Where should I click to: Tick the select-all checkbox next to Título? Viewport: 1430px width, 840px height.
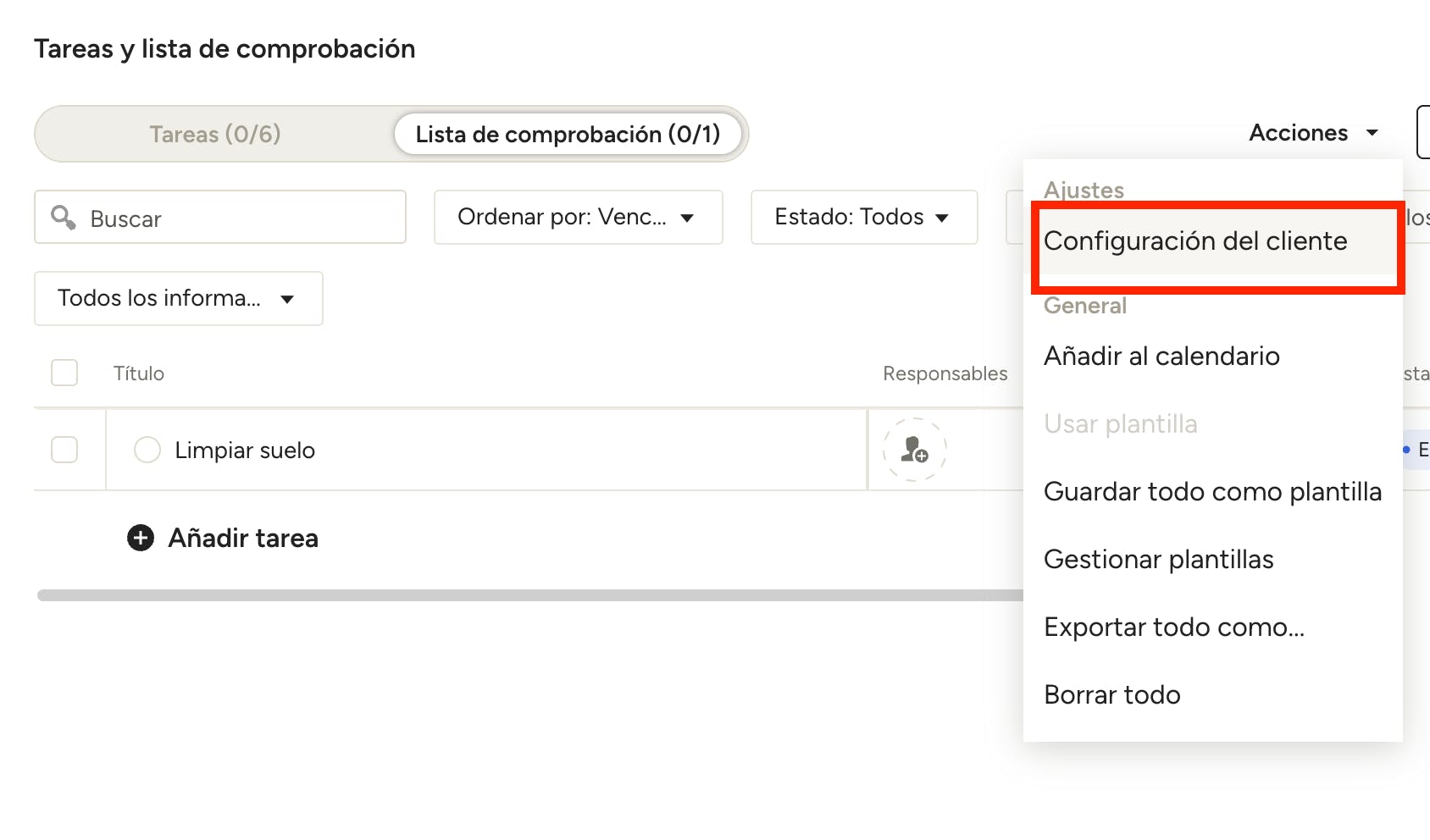(64, 373)
